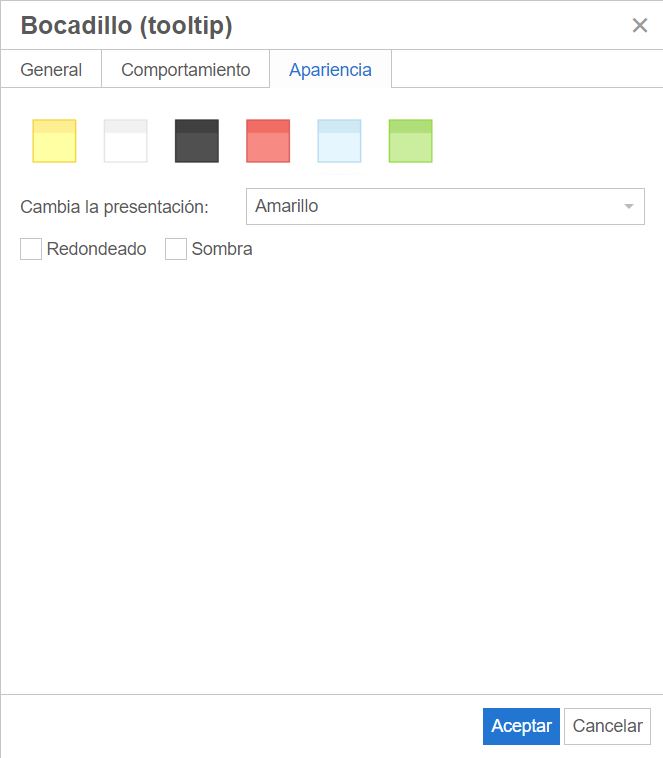The height and width of the screenshot is (758, 663).
Task: Switch to the General tab
Action: click(51, 70)
